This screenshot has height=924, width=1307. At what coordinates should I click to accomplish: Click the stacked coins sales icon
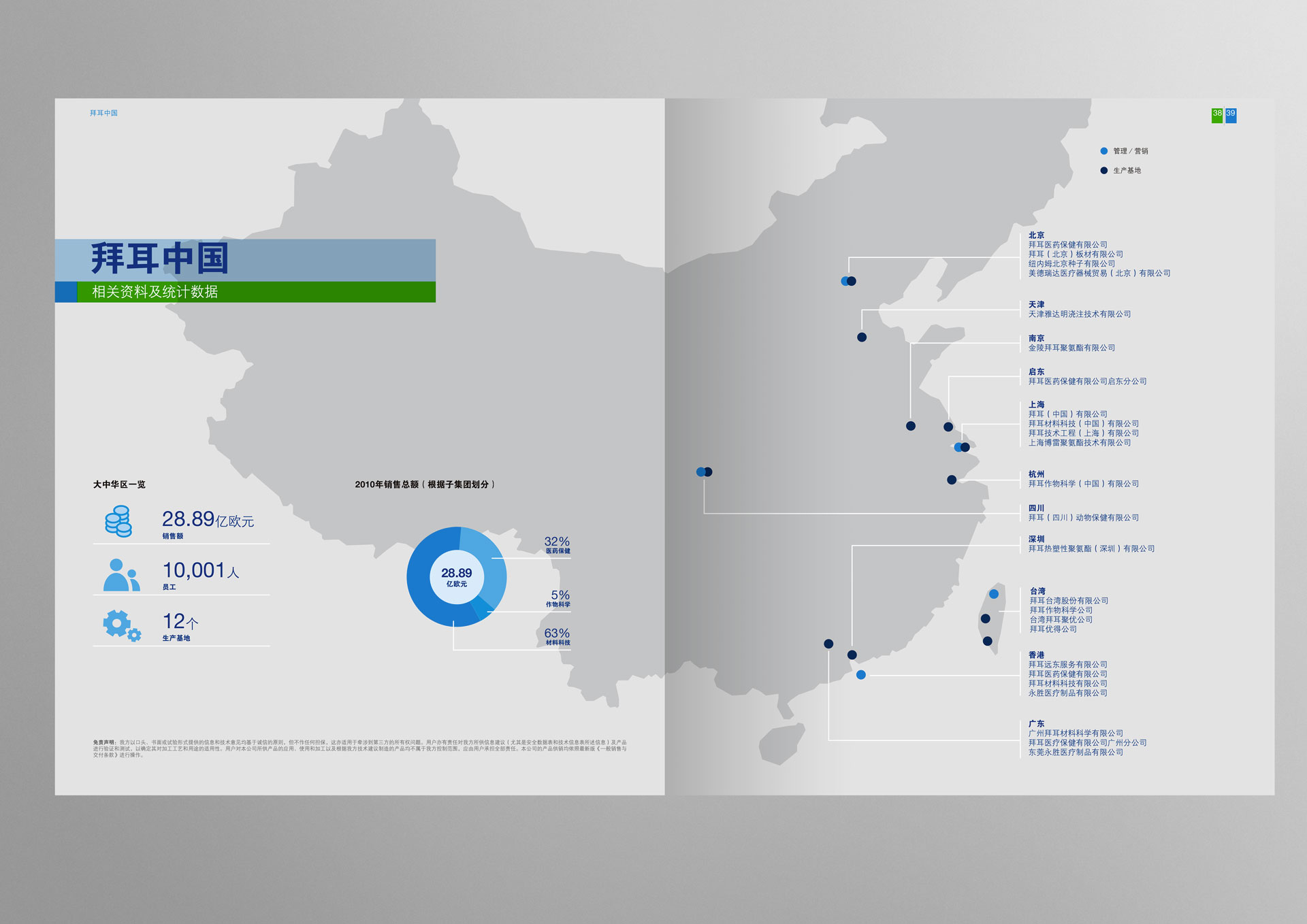coord(118,521)
